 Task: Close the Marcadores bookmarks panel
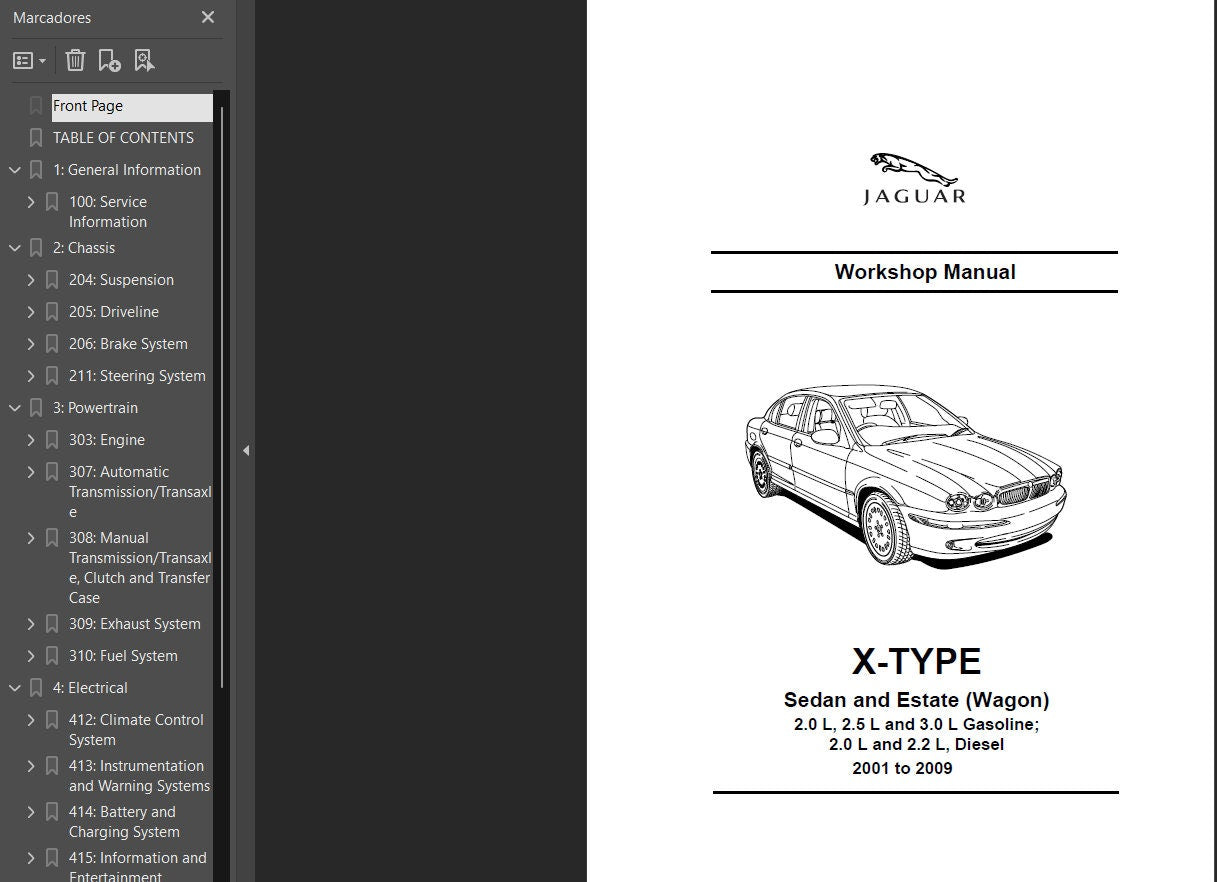(x=208, y=17)
